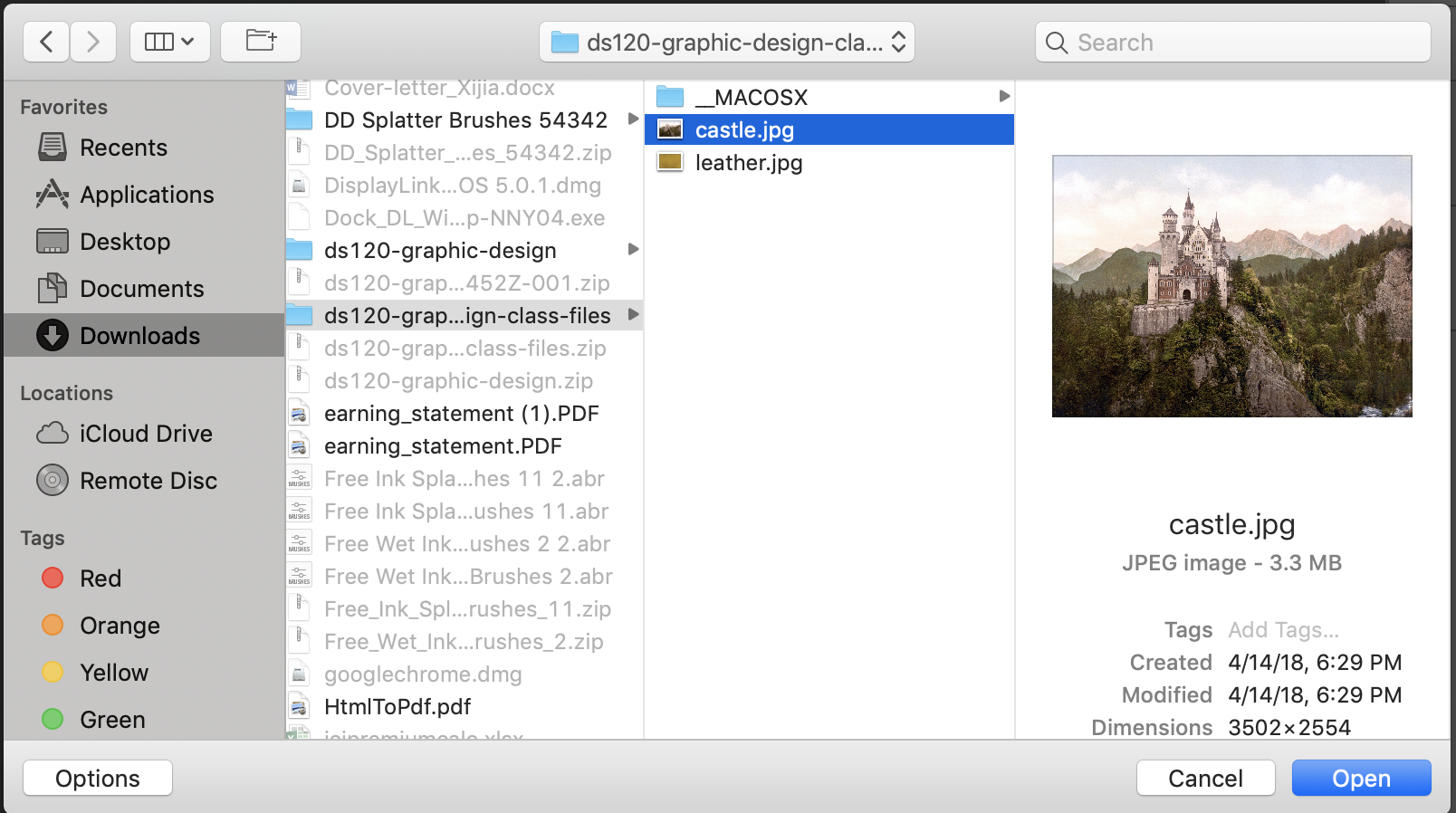The image size is (1456, 813).
Task: Open iCloud Drive location
Action: (144, 434)
